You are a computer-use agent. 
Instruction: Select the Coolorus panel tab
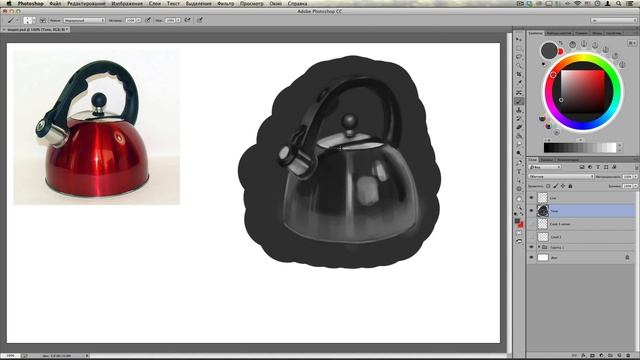click(x=536, y=33)
